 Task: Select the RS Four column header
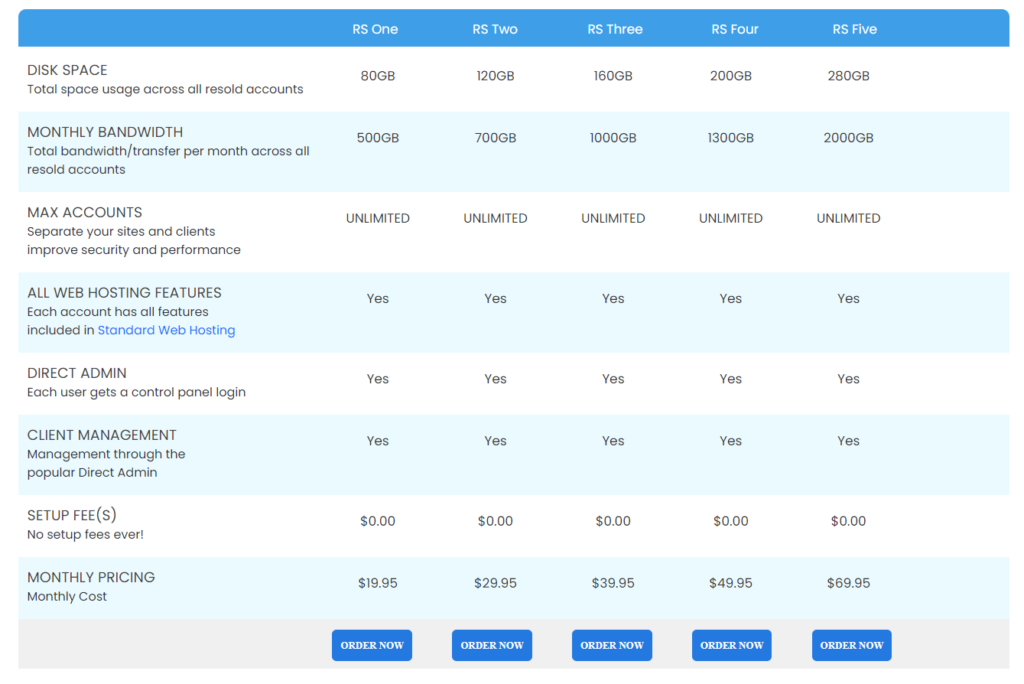(x=735, y=29)
